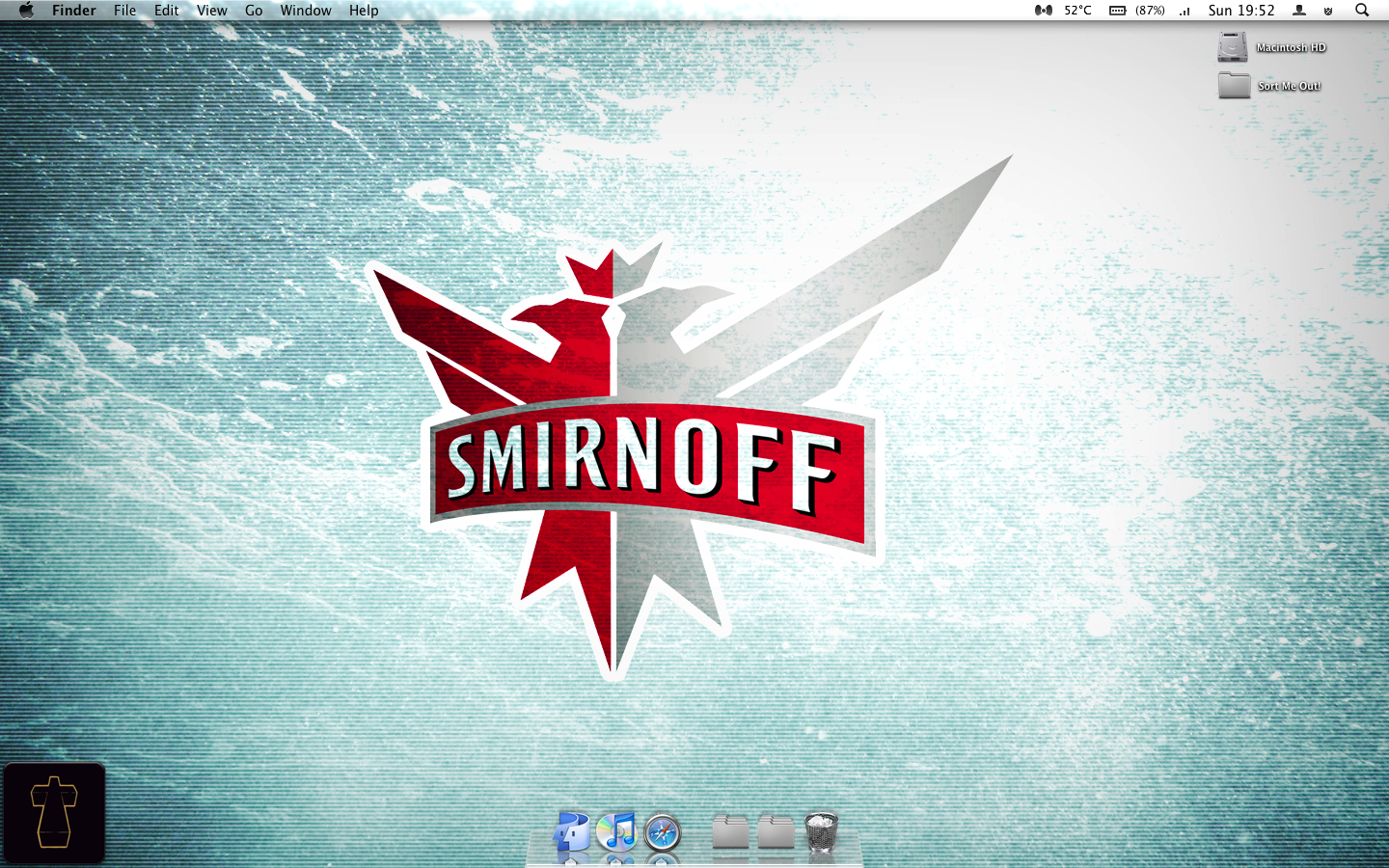Image resolution: width=1389 pixels, height=868 pixels.
Task: Launch iTunes from the Dock
Action: tap(616, 831)
